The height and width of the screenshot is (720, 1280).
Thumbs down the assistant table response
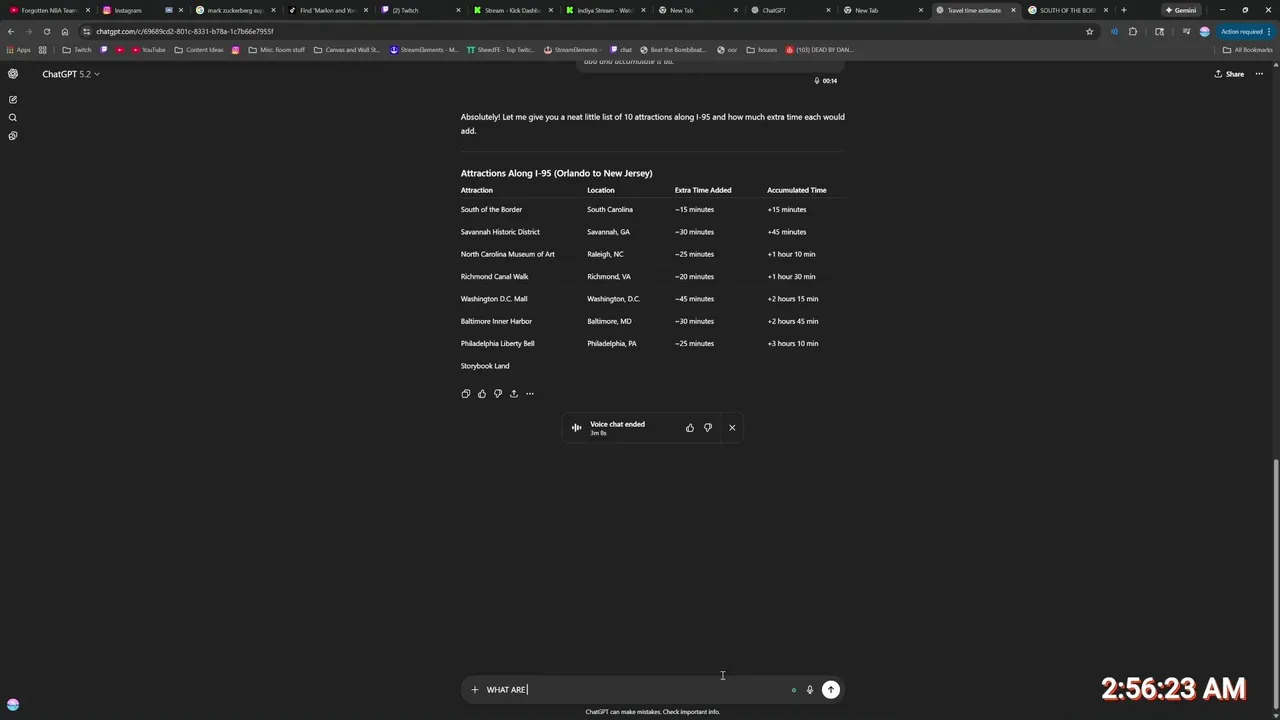498,394
